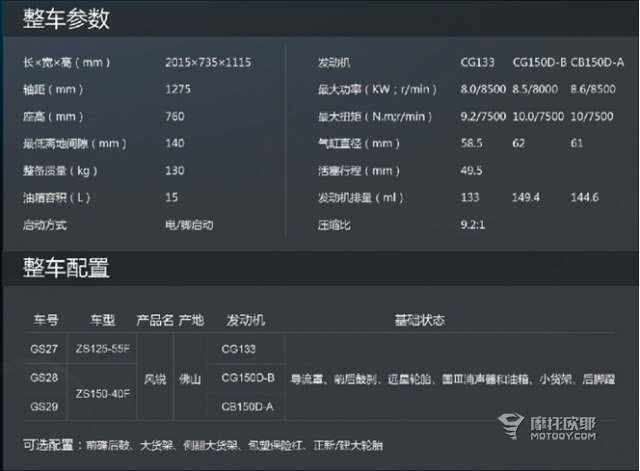Click the cylinder bore value 58.5
Image resolution: width=640 pixels, height=471 pixels.
click(471, 143)
